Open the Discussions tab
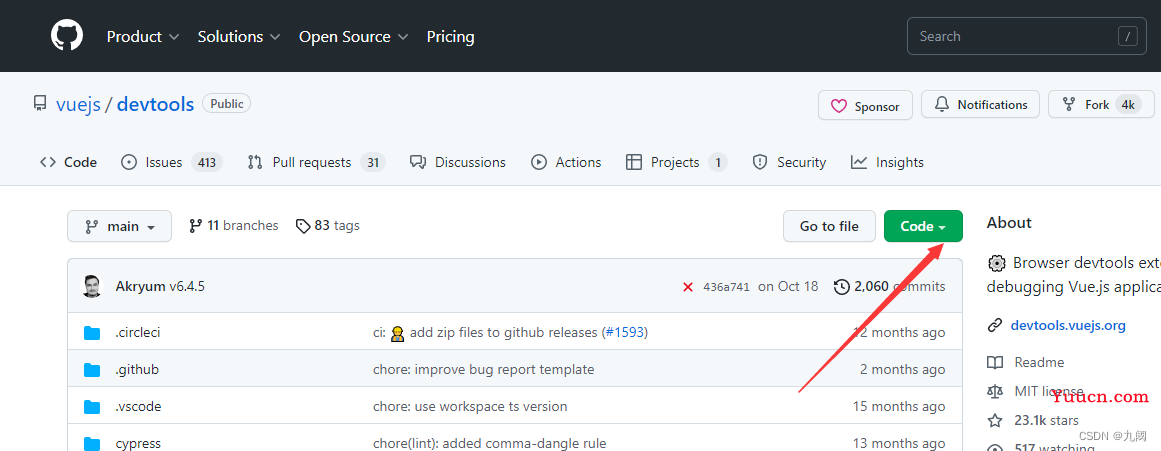 pyautogui.click(x=458, y=162)
